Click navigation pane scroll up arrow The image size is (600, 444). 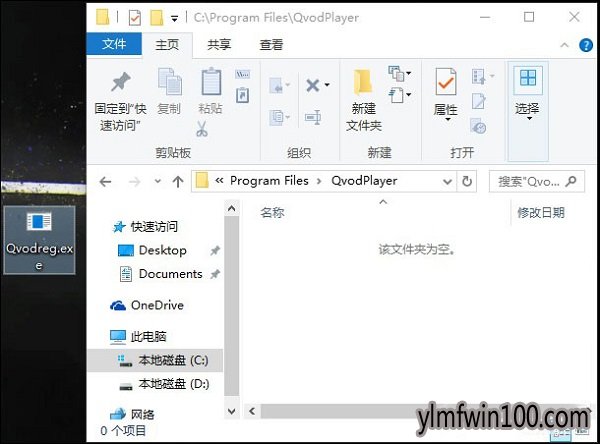click(x=231, y=209)
